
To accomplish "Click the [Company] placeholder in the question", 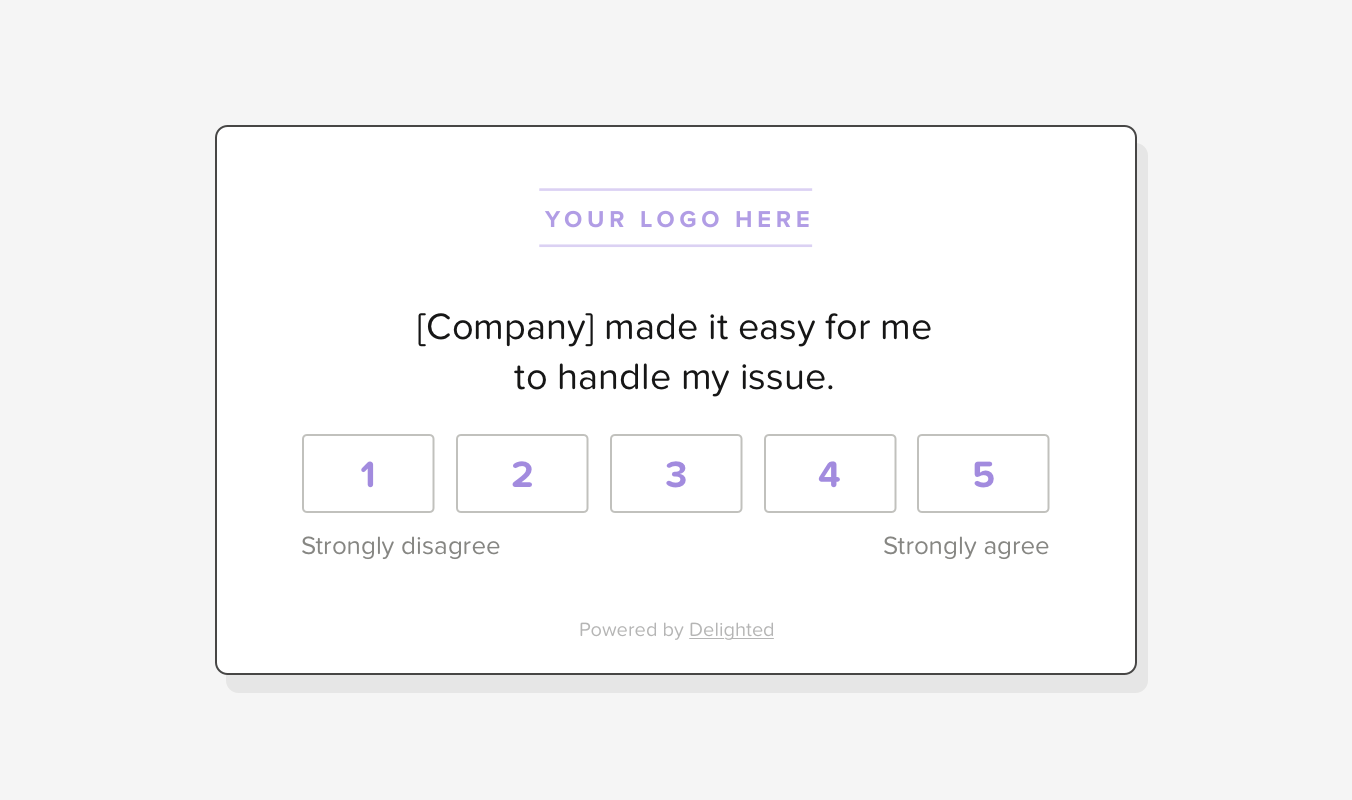I will tap(503, 327).
